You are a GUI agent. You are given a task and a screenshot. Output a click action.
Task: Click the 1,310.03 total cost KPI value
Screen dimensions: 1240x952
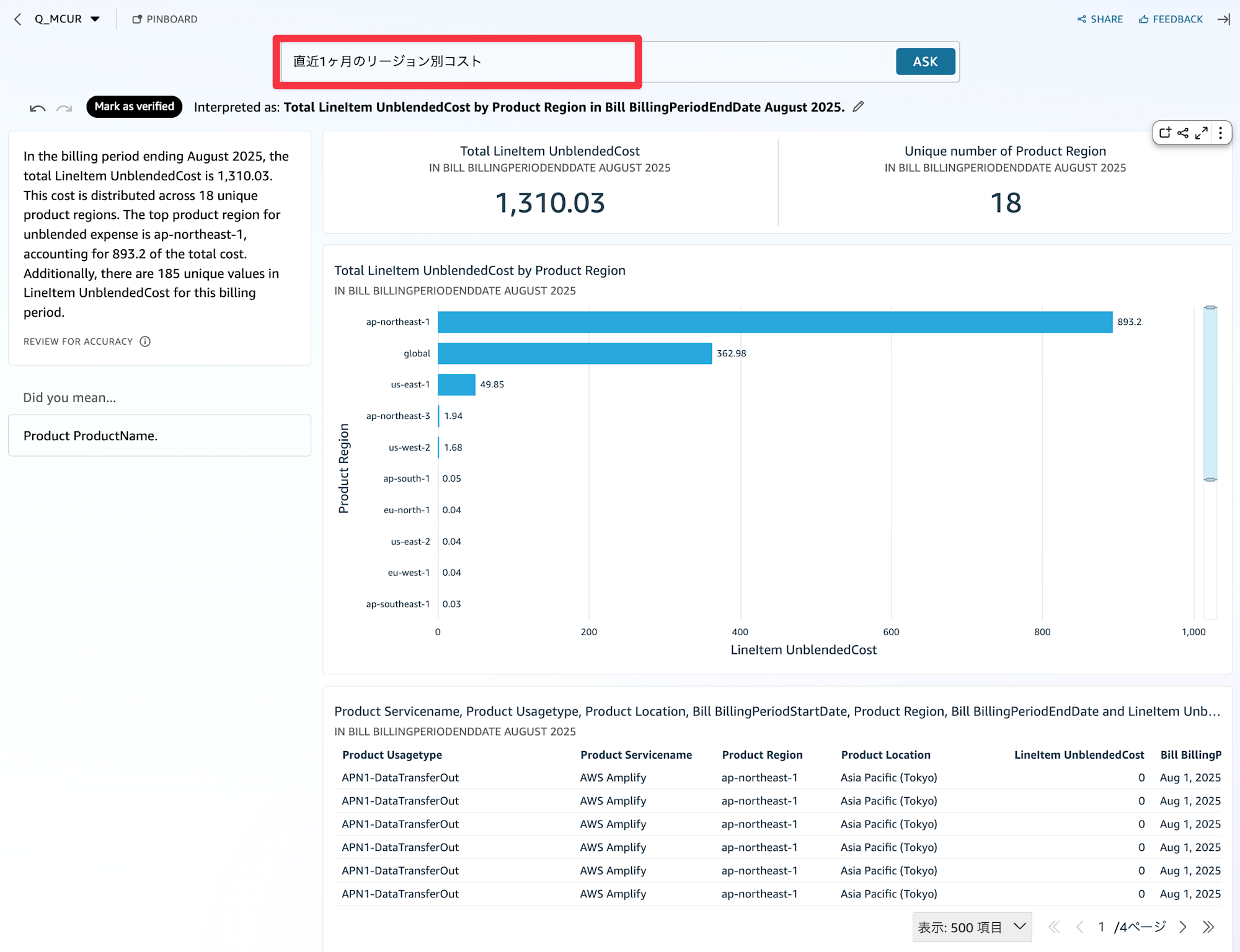coord(550,203)
